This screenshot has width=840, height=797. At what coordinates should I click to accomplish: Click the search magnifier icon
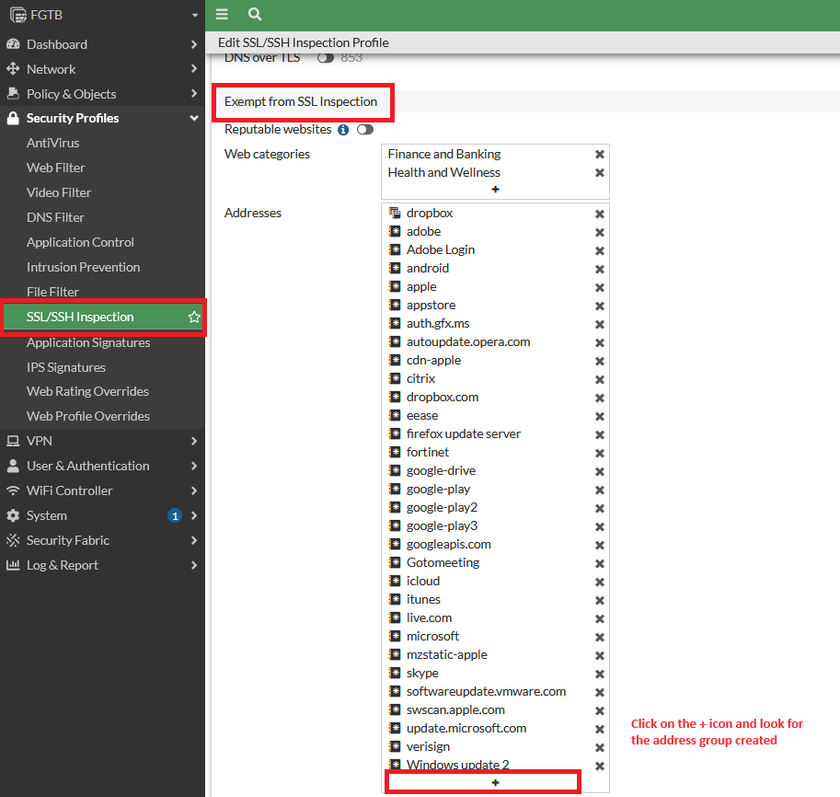[255, 14]
